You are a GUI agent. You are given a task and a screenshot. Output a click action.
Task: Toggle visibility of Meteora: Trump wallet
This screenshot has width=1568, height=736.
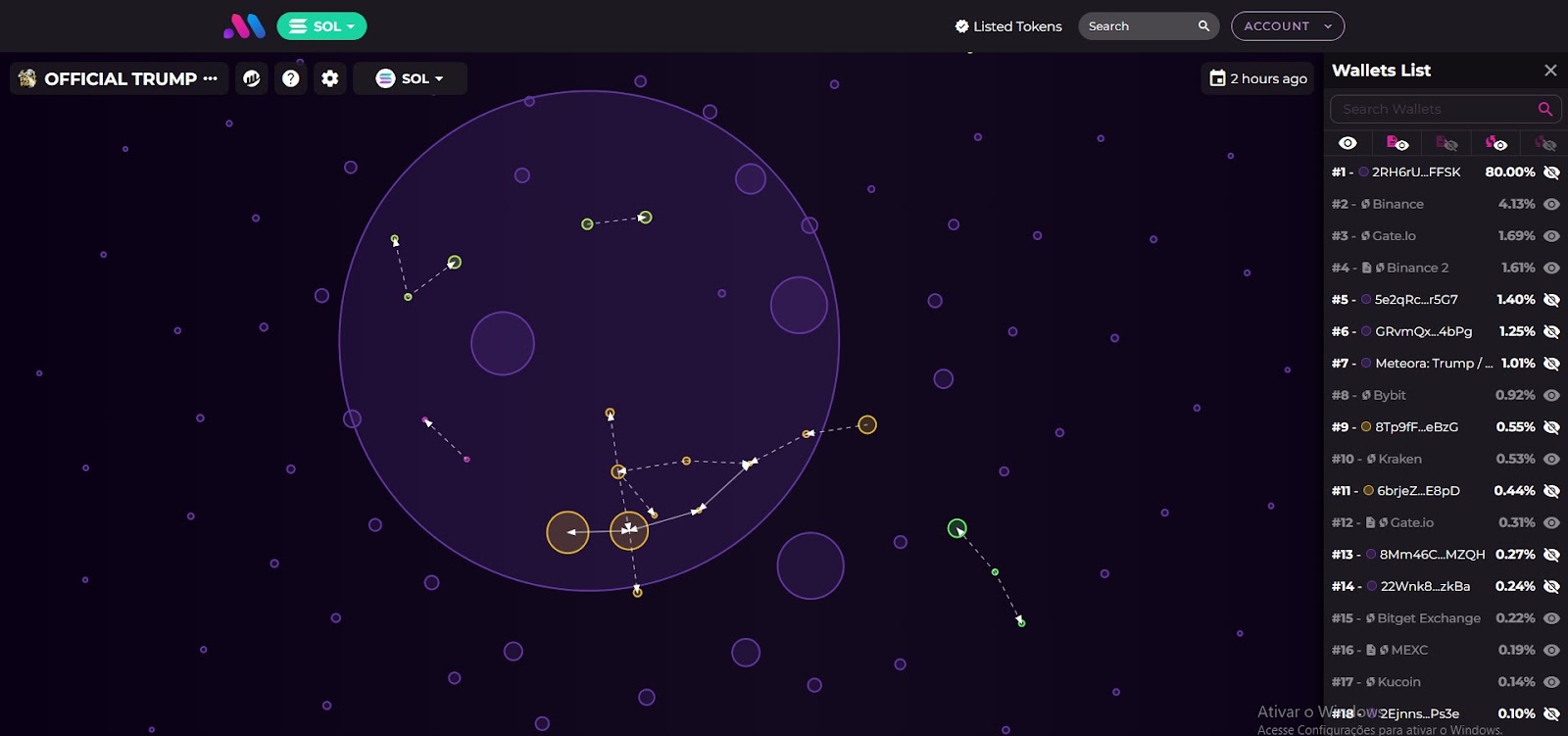pos(1551,364)
